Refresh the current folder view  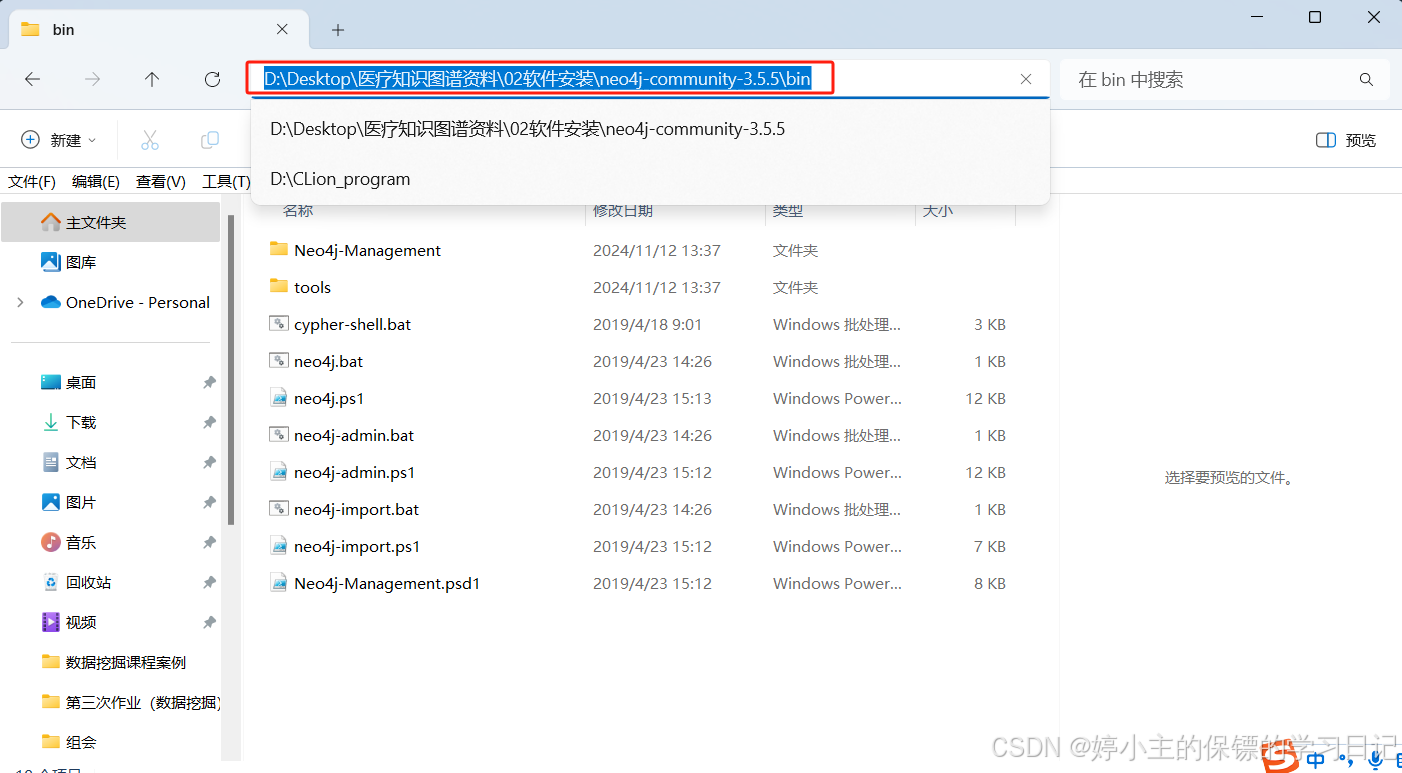pos(212,79)
